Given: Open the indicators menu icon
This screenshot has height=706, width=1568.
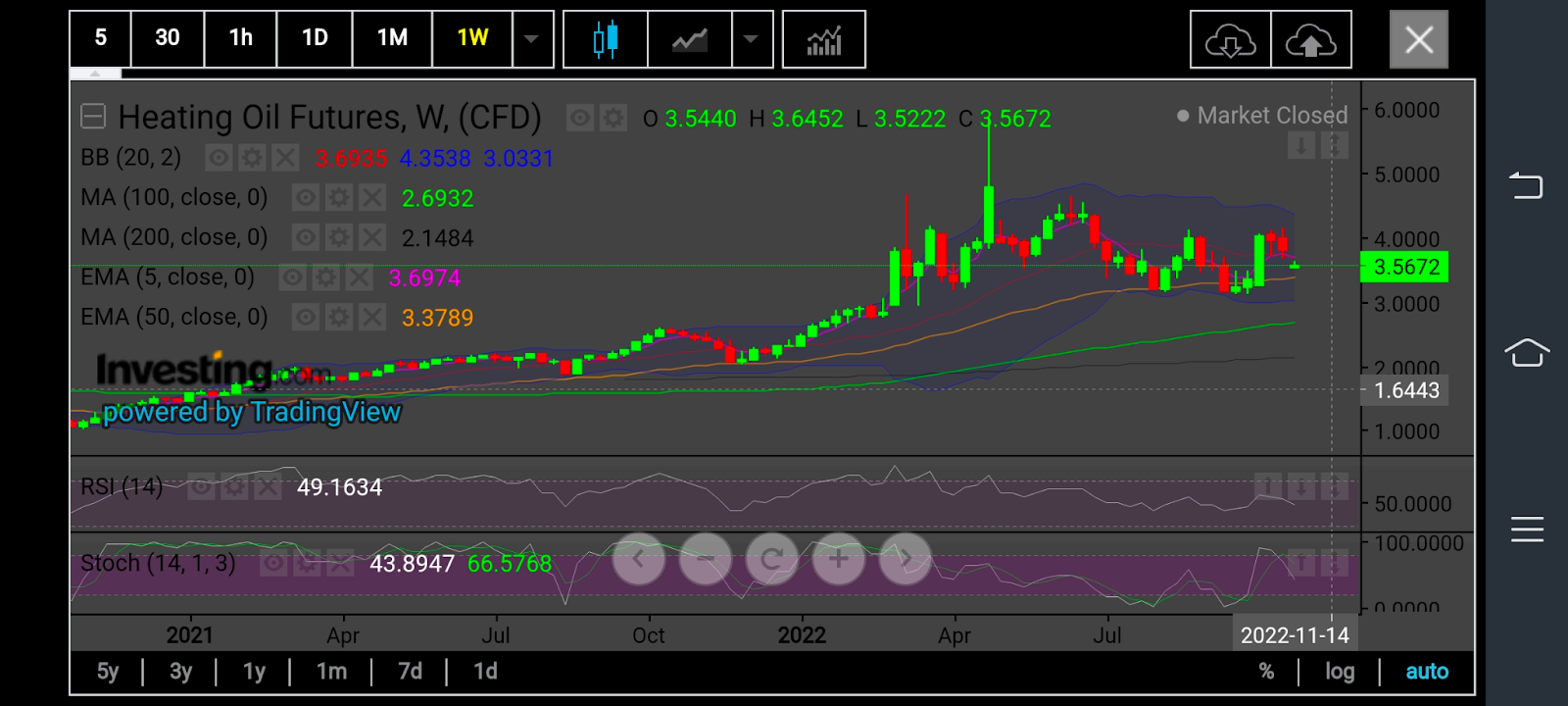Looking at the screenshot, I should (824, 39).
